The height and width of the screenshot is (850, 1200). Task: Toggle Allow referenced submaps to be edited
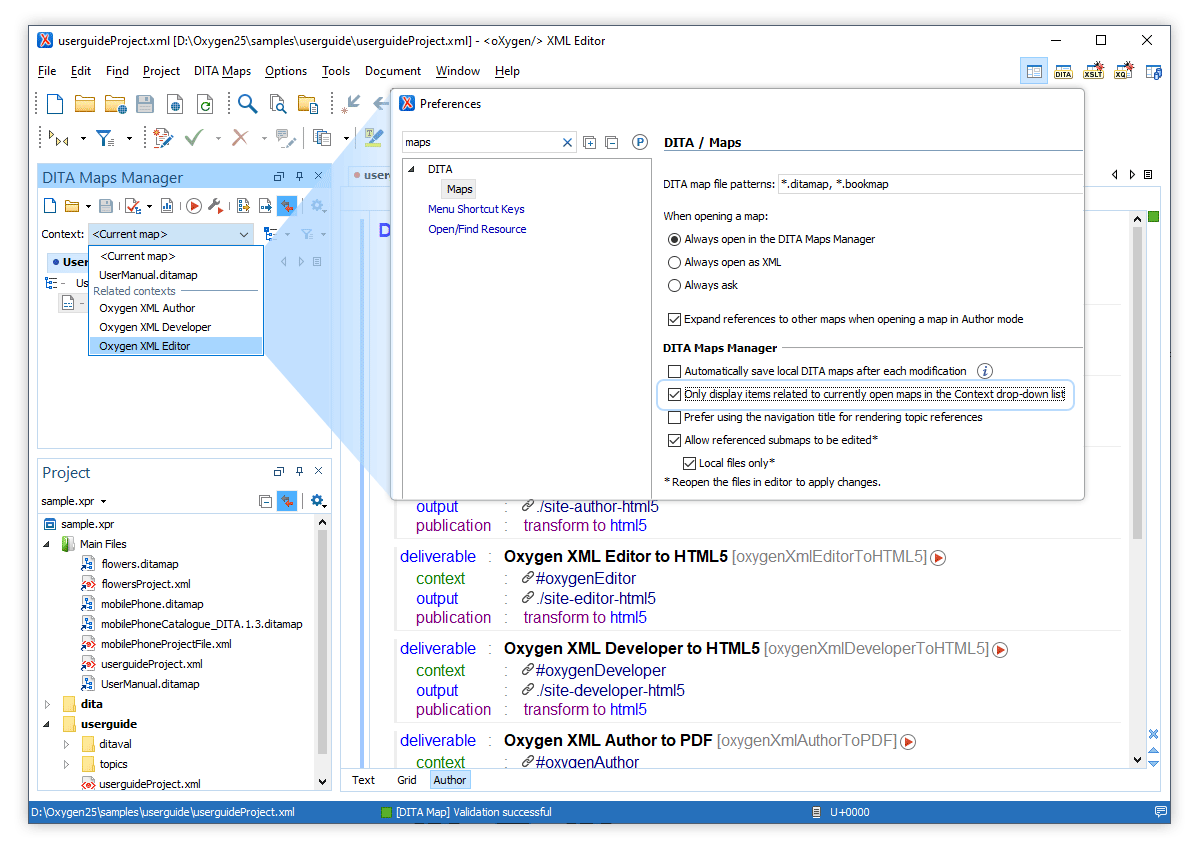point(674,440)
